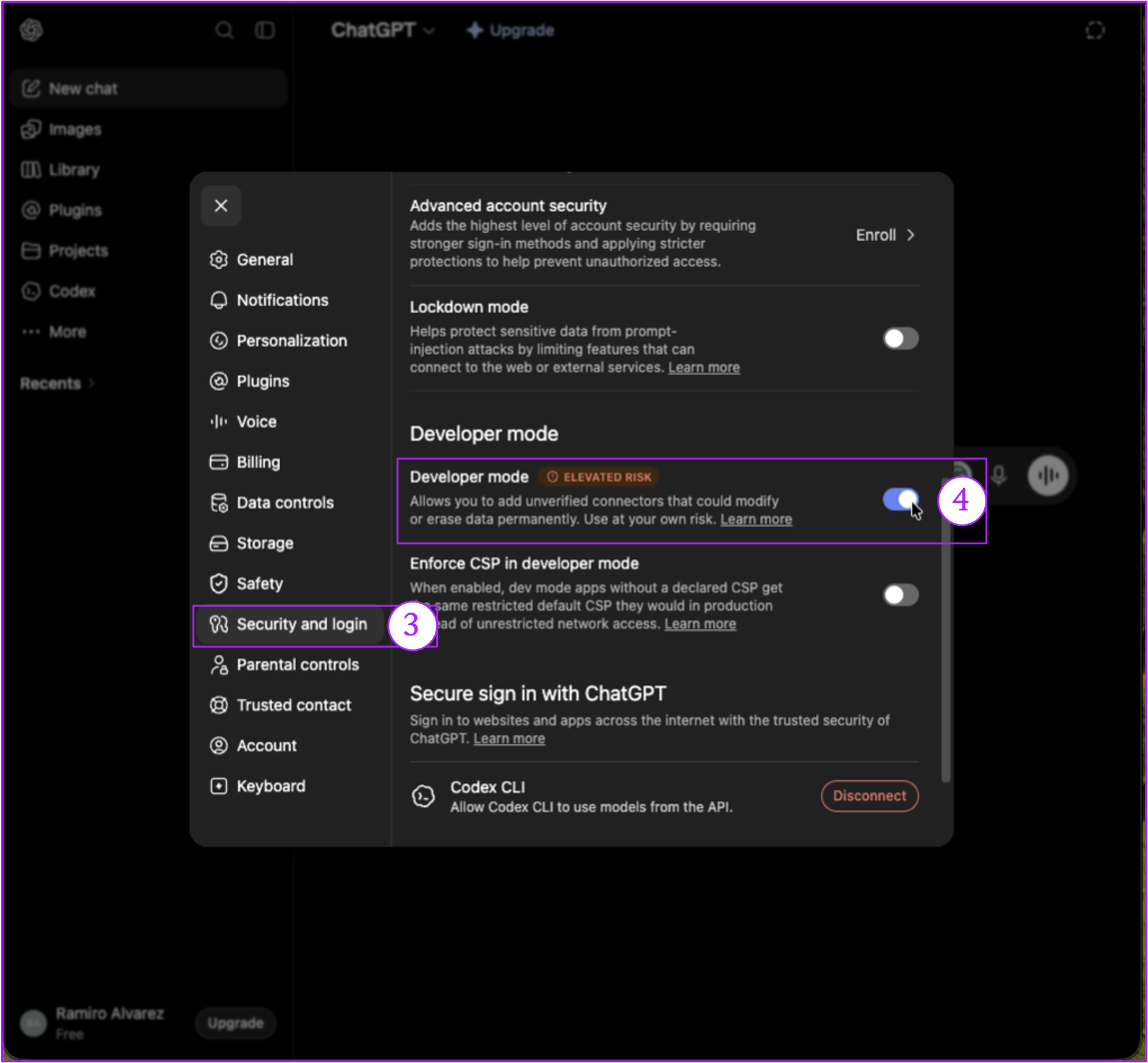This screenshot has height=1063, width=1148.
Task: Open Learn more link under Lockdown mode
Action: coord(703,368)
